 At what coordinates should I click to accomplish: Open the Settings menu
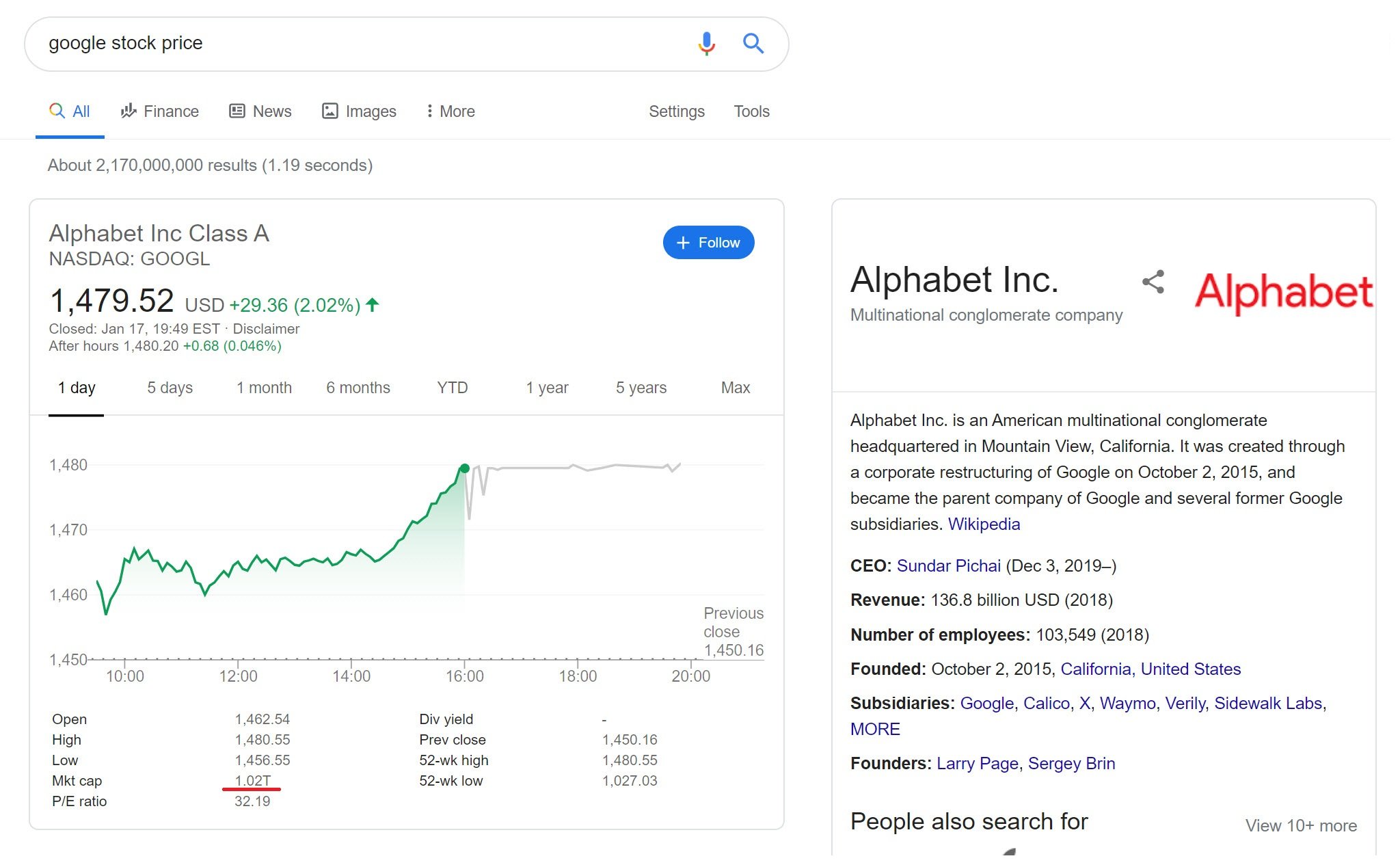(x=676, y=111)
